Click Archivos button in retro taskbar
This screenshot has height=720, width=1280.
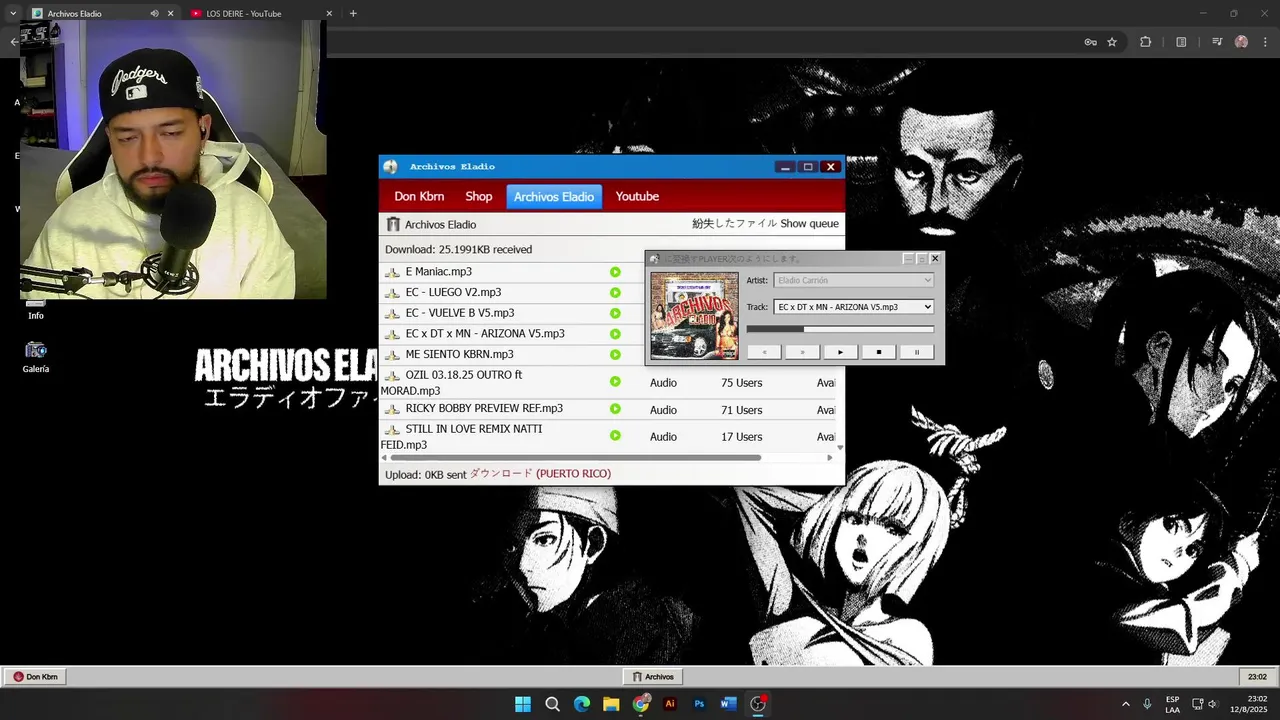(653, 677)
